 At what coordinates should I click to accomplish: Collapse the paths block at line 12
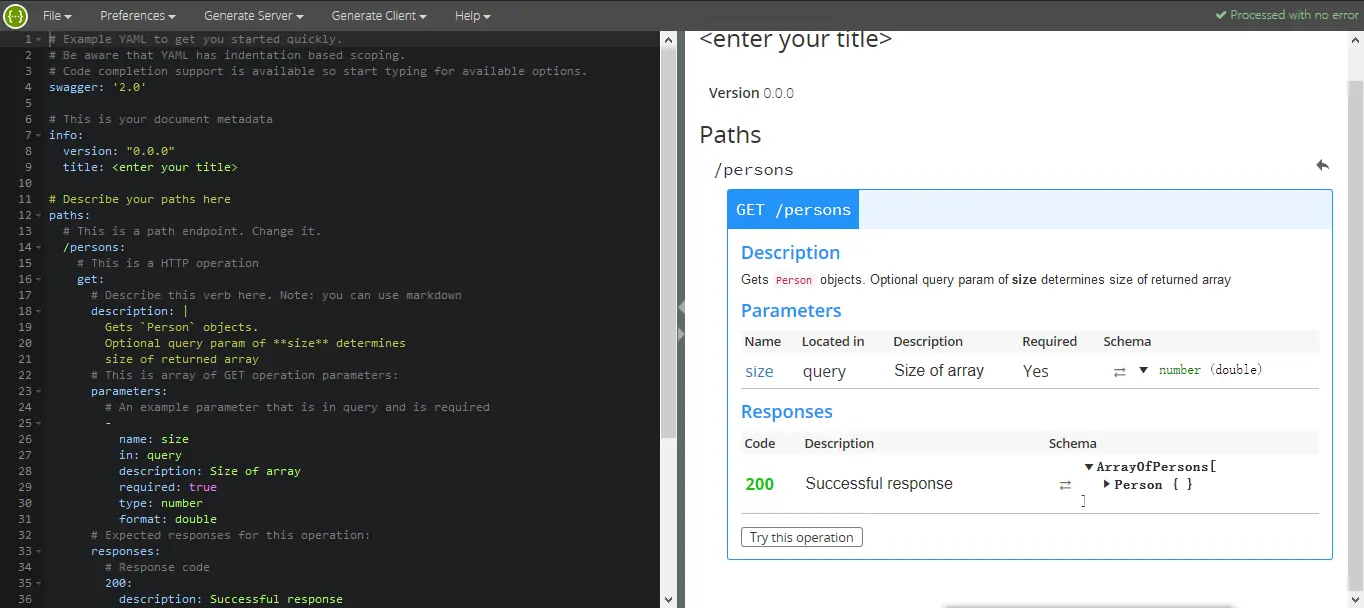[x=38, y=215]
